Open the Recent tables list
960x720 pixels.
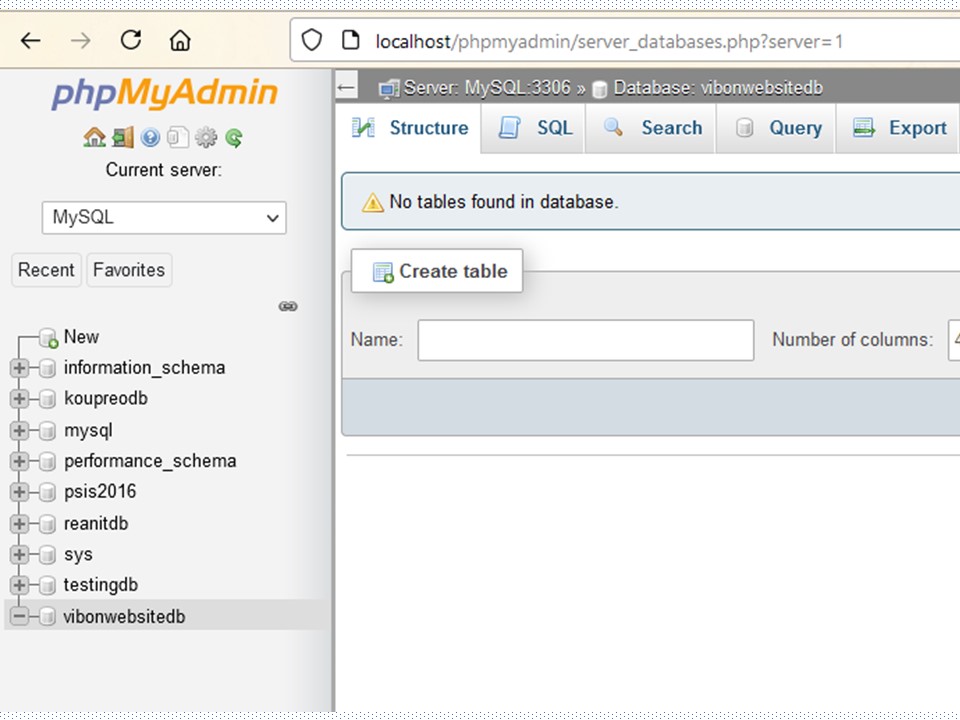(46, 270)
